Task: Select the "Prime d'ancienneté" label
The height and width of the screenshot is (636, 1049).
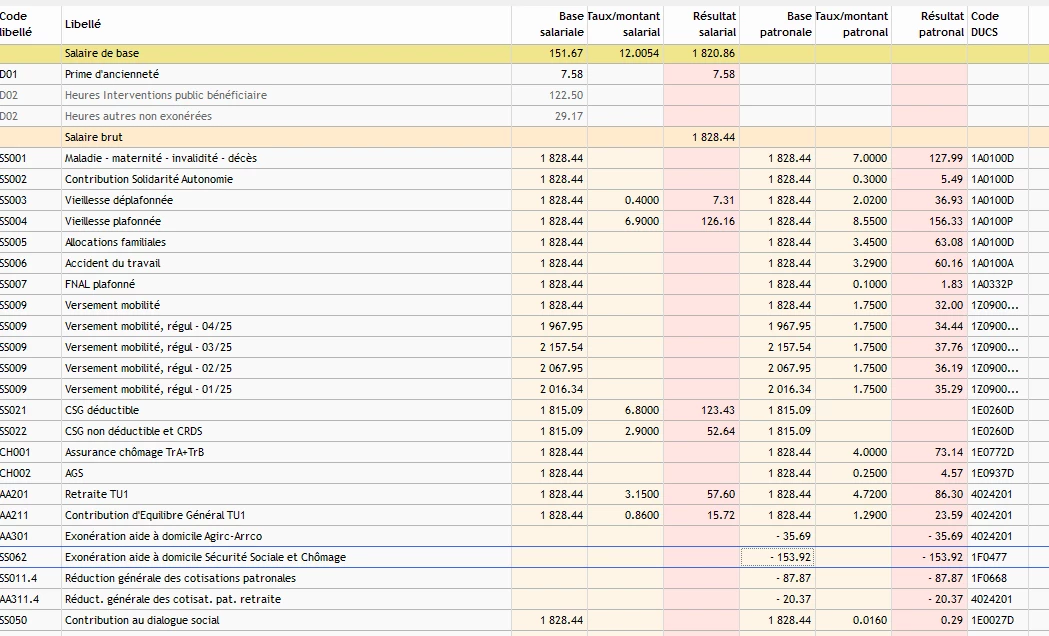Action: [112, 74]
